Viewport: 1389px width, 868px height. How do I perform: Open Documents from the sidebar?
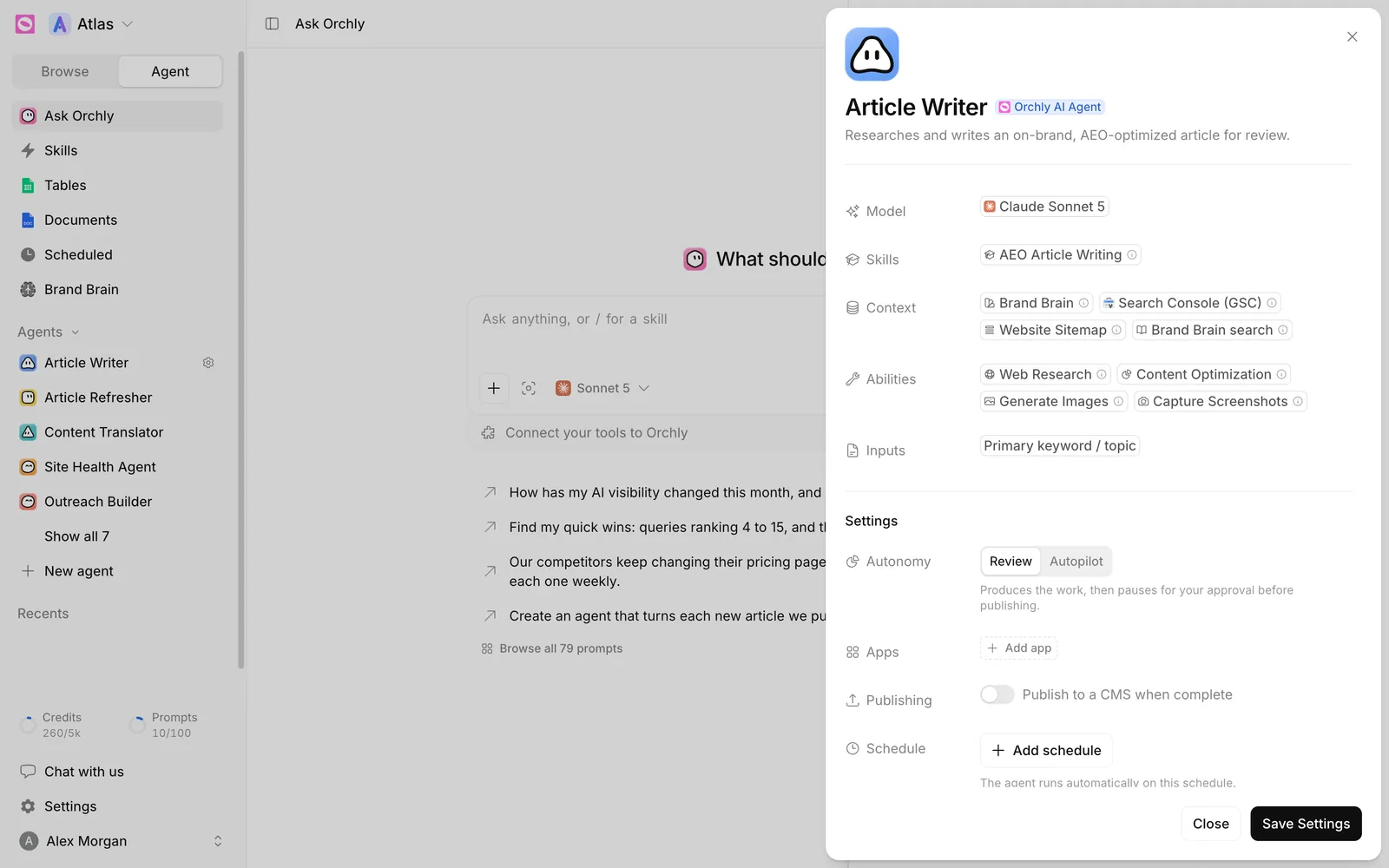[117, 220]
